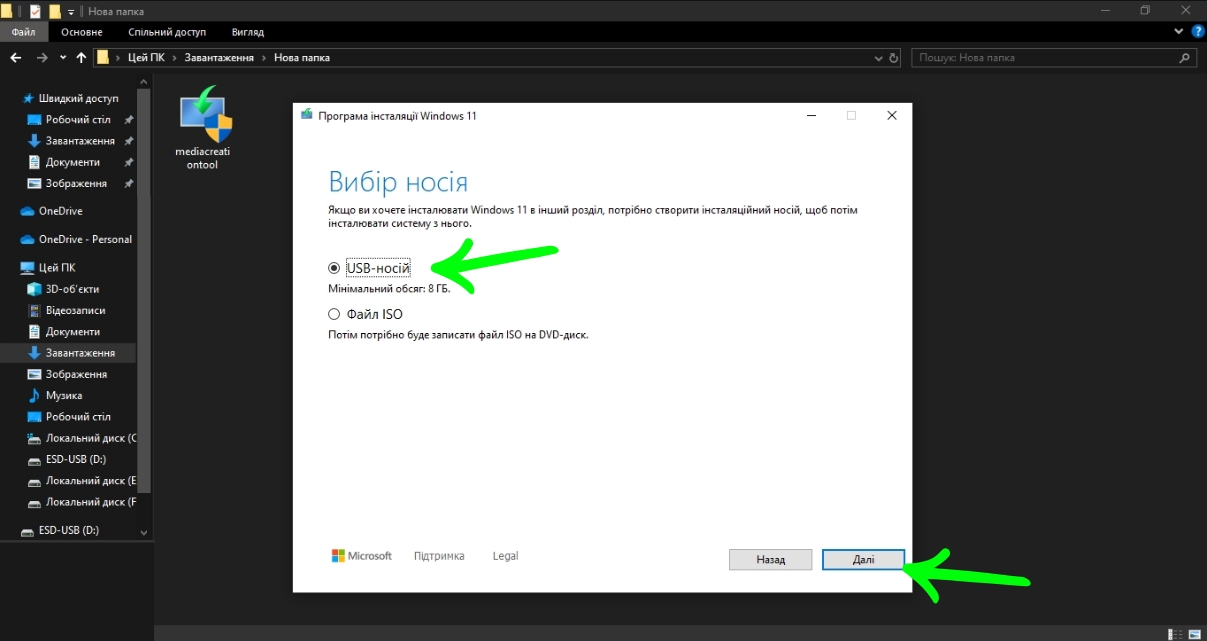Click the folder icon in the address bar

[103, 57]
